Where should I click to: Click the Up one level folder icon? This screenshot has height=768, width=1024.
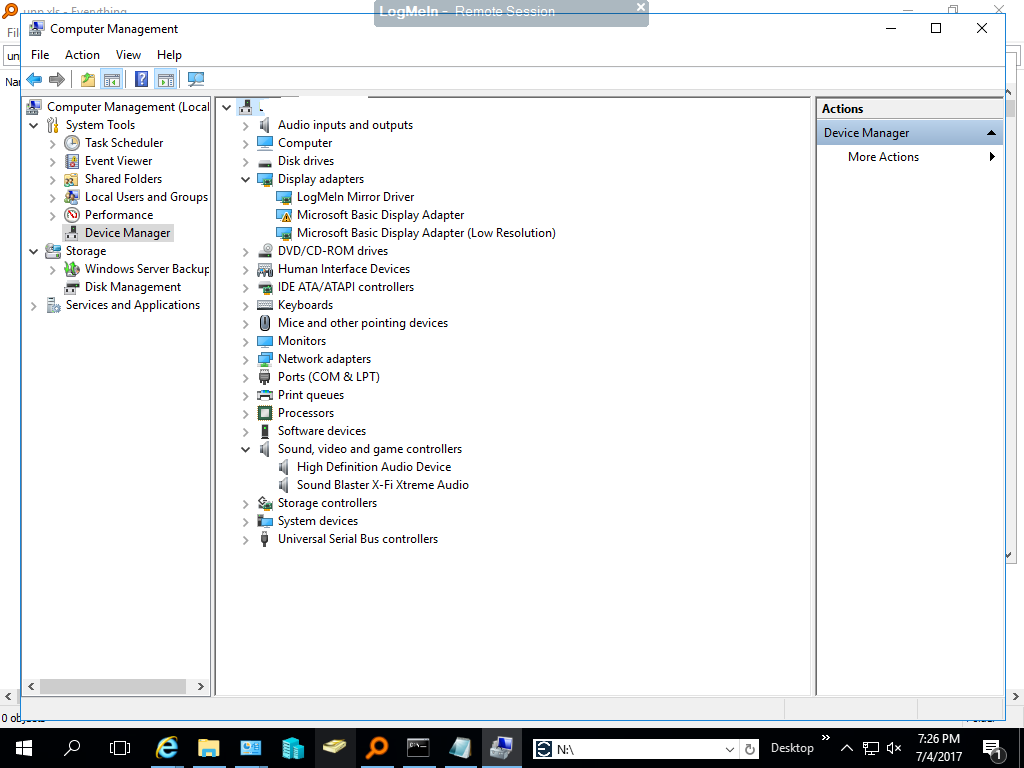[88, 79]
